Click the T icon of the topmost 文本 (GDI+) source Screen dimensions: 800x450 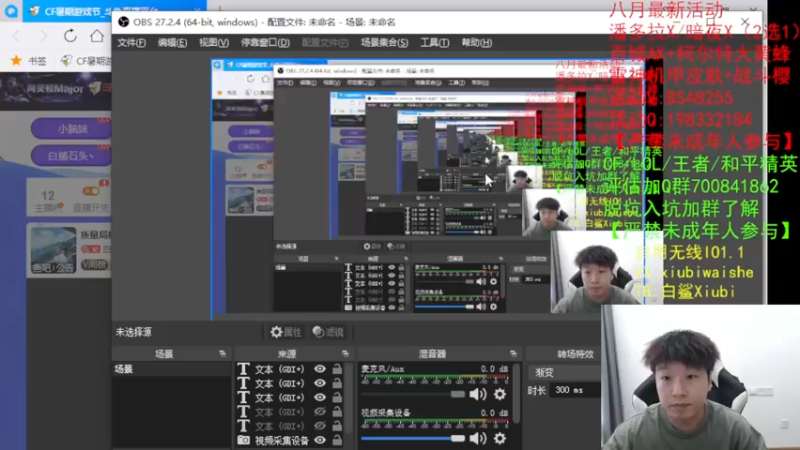click(x=243, y=368)
